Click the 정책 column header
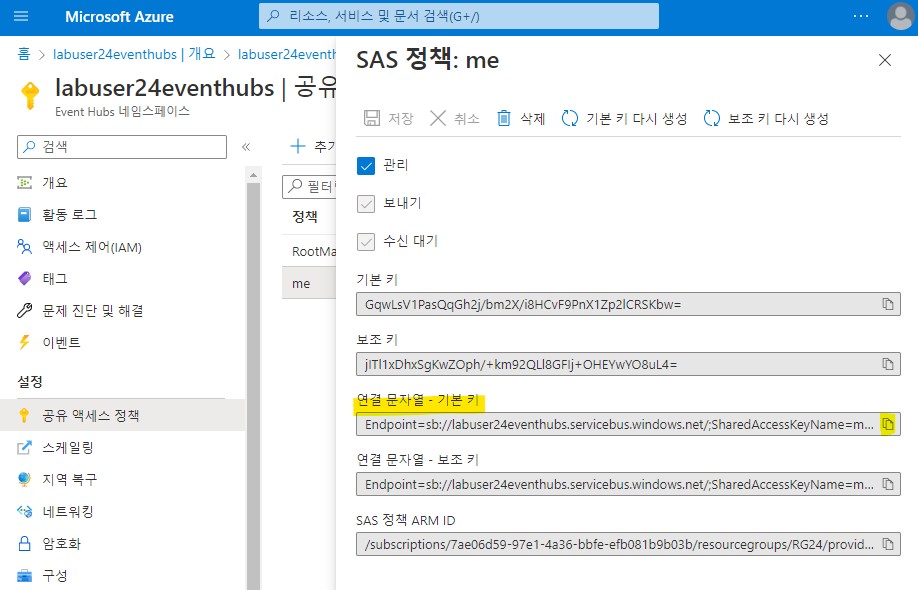Viewport: 918px width, 590px height. tap(305, 217)
